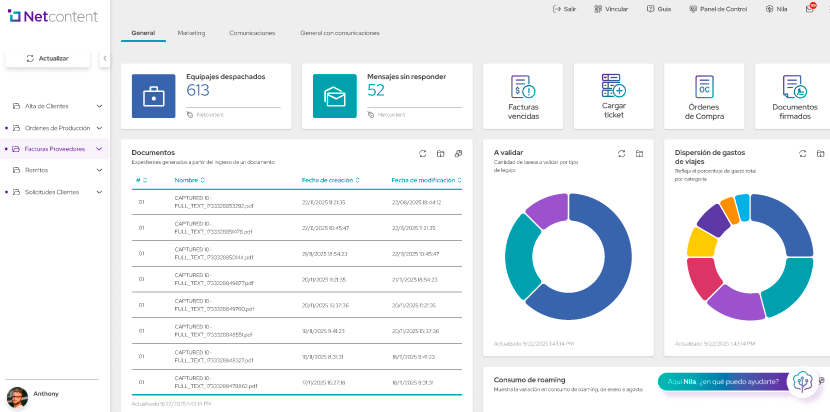
Task: Open Órdenes de Compra shortcut
Action: (704, 86)
